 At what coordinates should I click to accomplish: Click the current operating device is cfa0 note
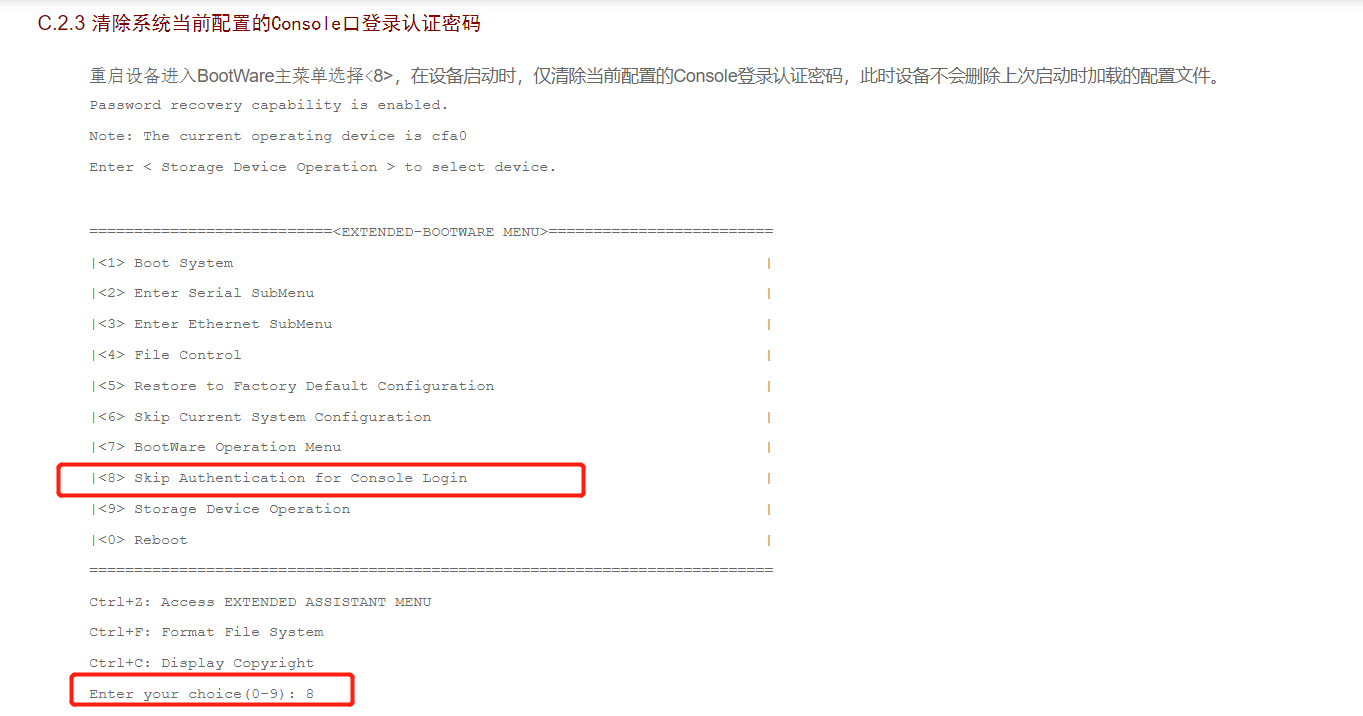coord(278,136)
